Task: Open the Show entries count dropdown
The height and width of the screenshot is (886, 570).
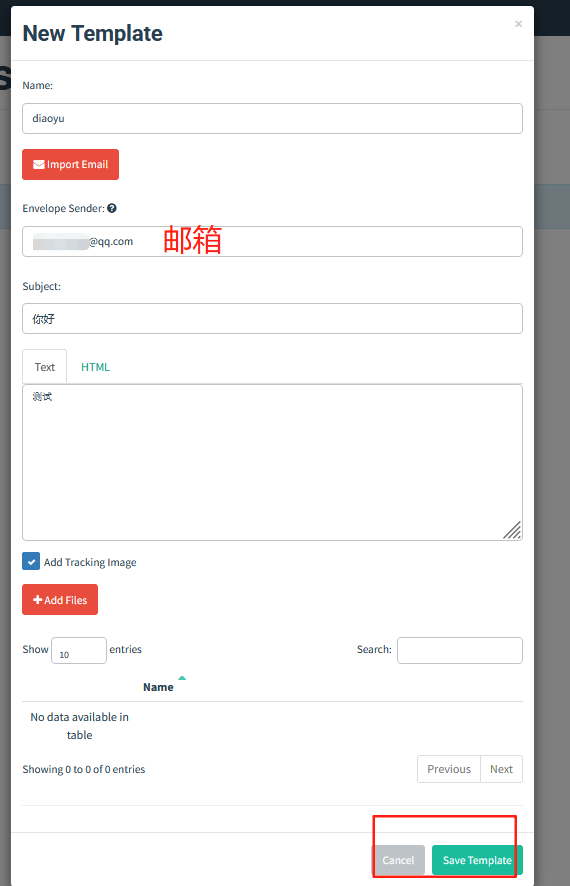Action: pos(79,650)
